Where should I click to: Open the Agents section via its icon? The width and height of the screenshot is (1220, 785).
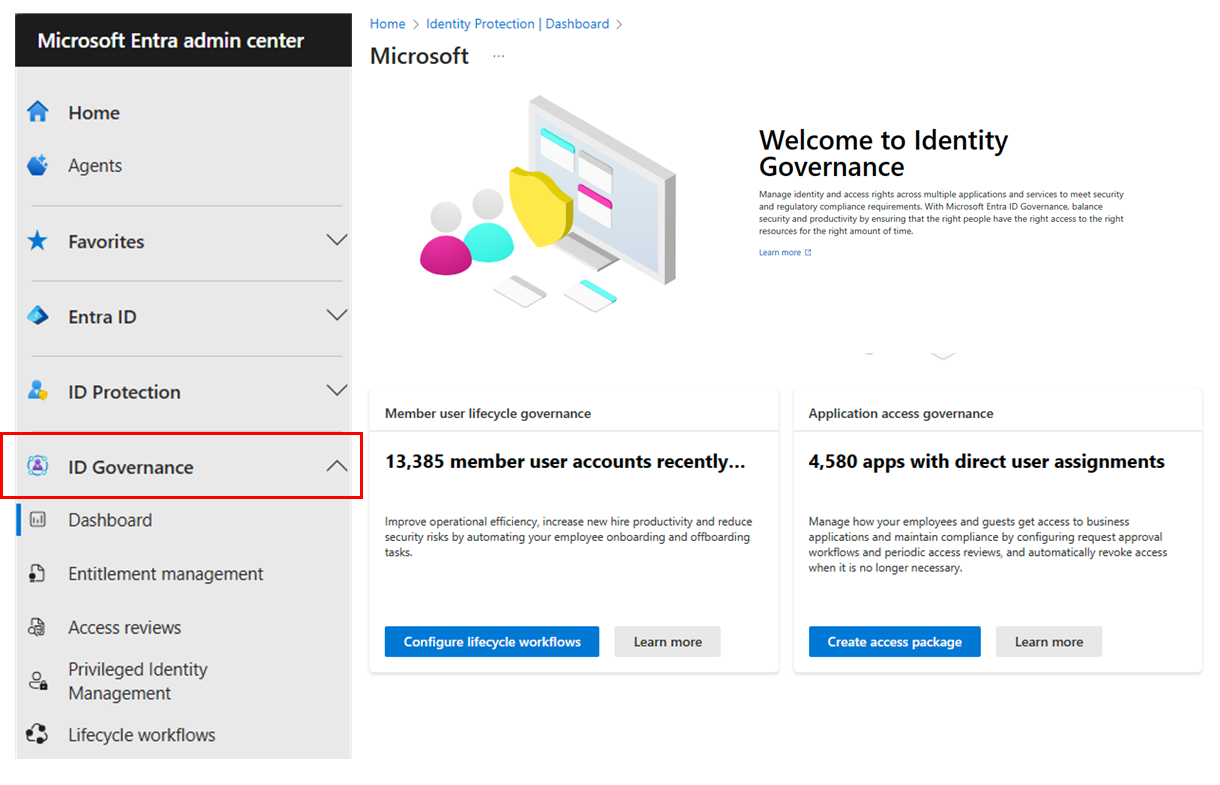click(37, 165)
